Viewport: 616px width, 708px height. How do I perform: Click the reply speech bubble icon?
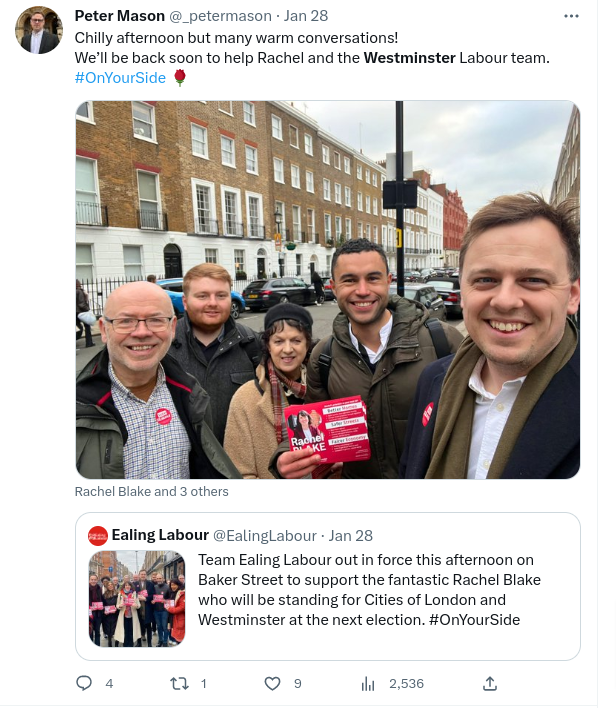click(x=84, y=683)
